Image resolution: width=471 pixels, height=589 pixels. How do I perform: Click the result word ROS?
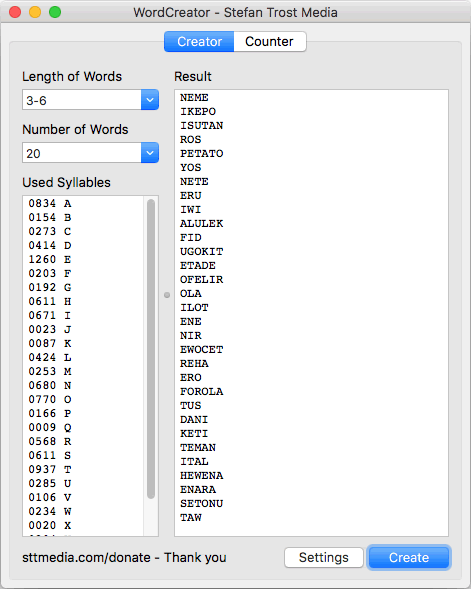tap(191, 140)
